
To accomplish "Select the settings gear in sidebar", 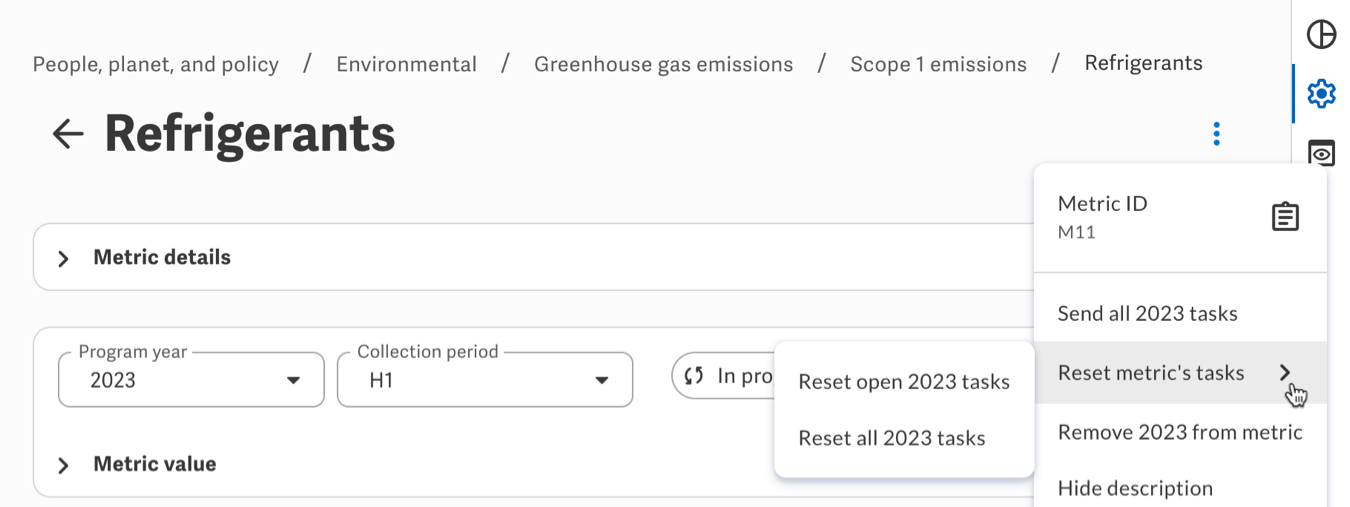I will (x=1321, y=94).
